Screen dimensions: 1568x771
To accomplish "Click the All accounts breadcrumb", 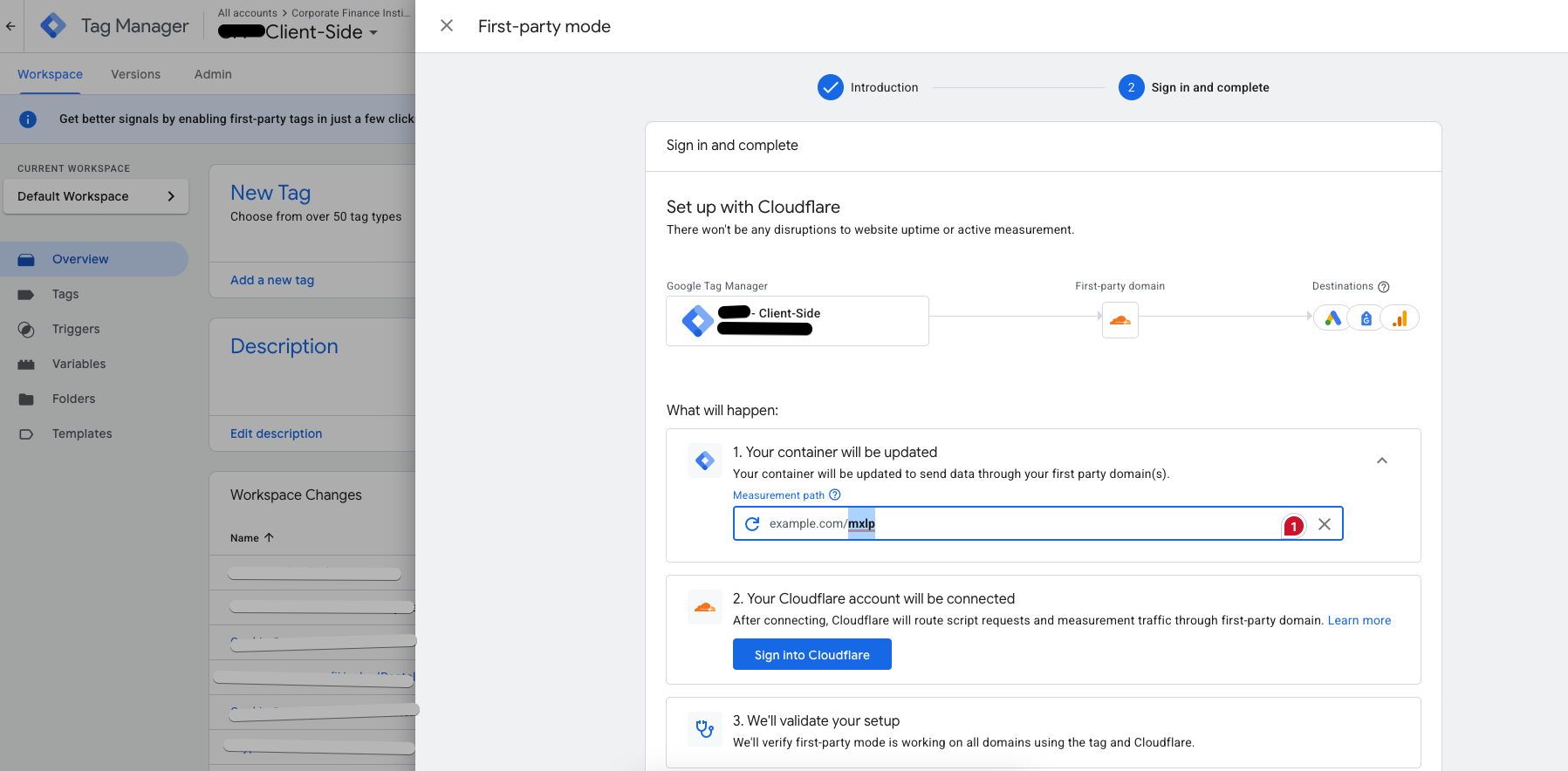I will click(x=248, y=13).
